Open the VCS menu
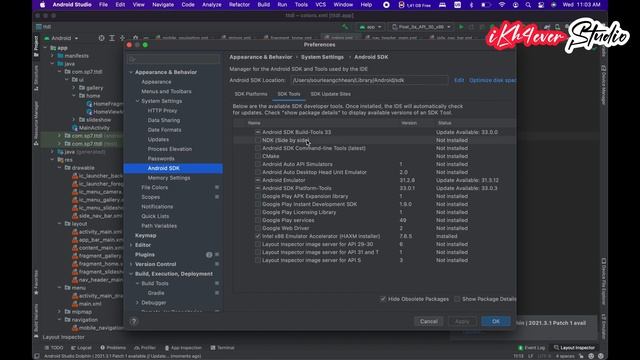The image size is (640, 360). point(321,5)
